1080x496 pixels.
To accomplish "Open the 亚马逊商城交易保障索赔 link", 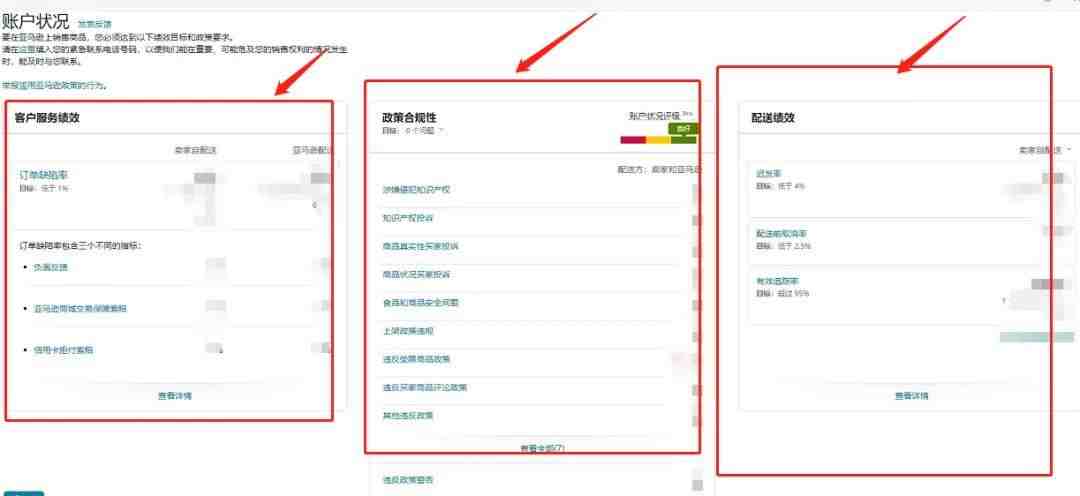I will point(80,309).
